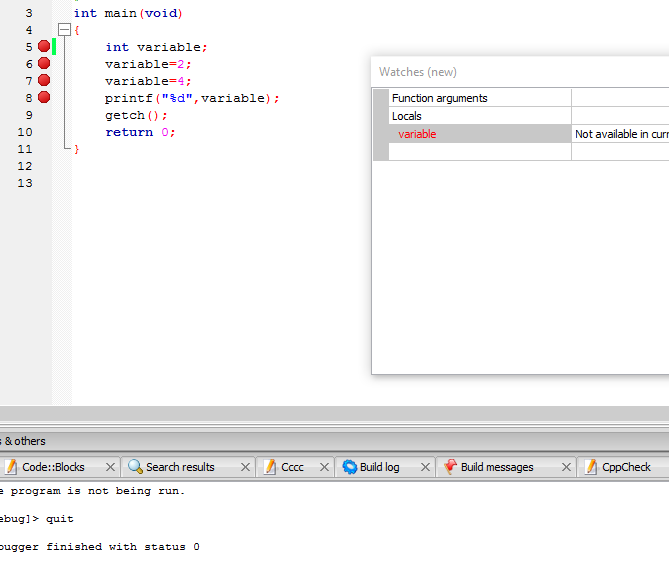Clear the breakpoint marker on line 8
Screen dimensions: 669x563
pos(44,98)
